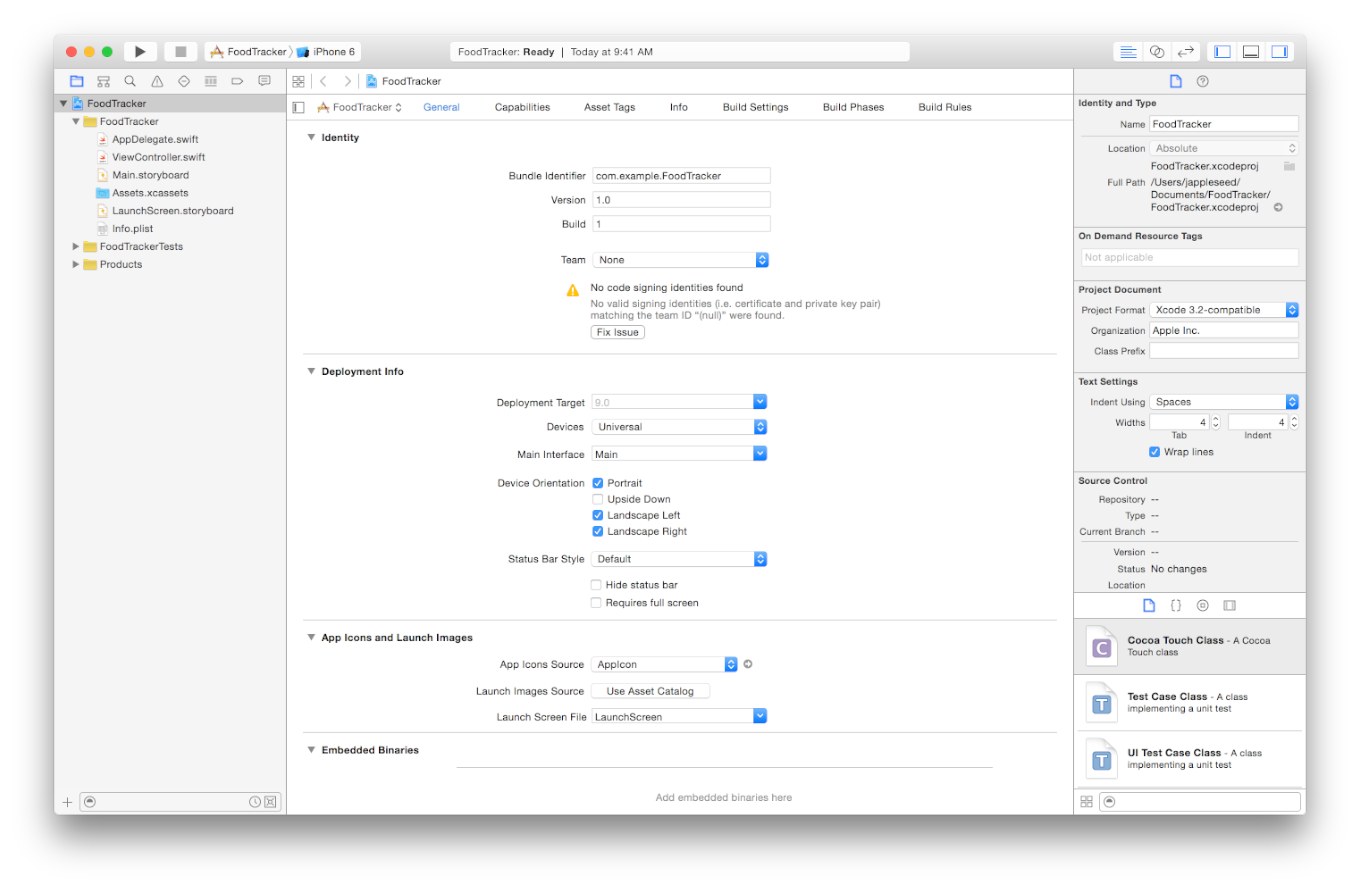Show the Quick Help inspector
Image resolution: width=1360 pixels, height=892 pixels.
coord(1203,81)
